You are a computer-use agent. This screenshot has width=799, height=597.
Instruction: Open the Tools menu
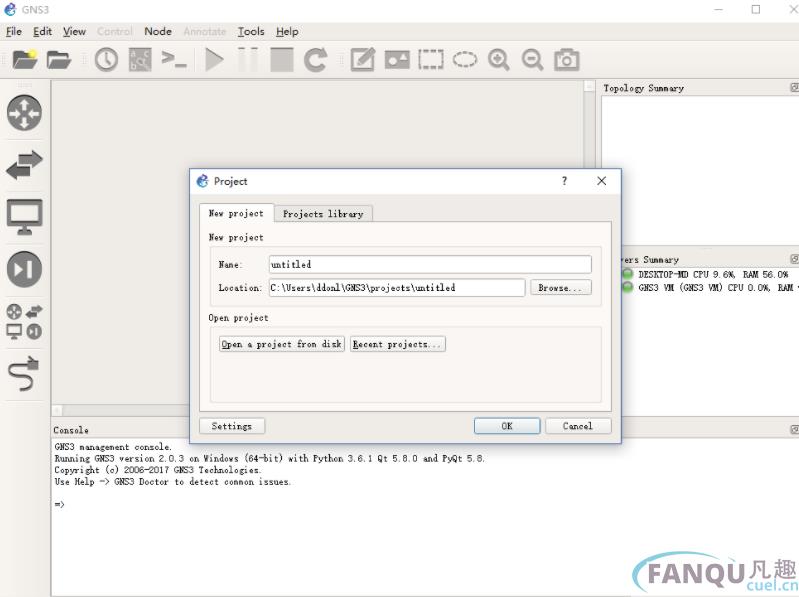coord(251,32)
